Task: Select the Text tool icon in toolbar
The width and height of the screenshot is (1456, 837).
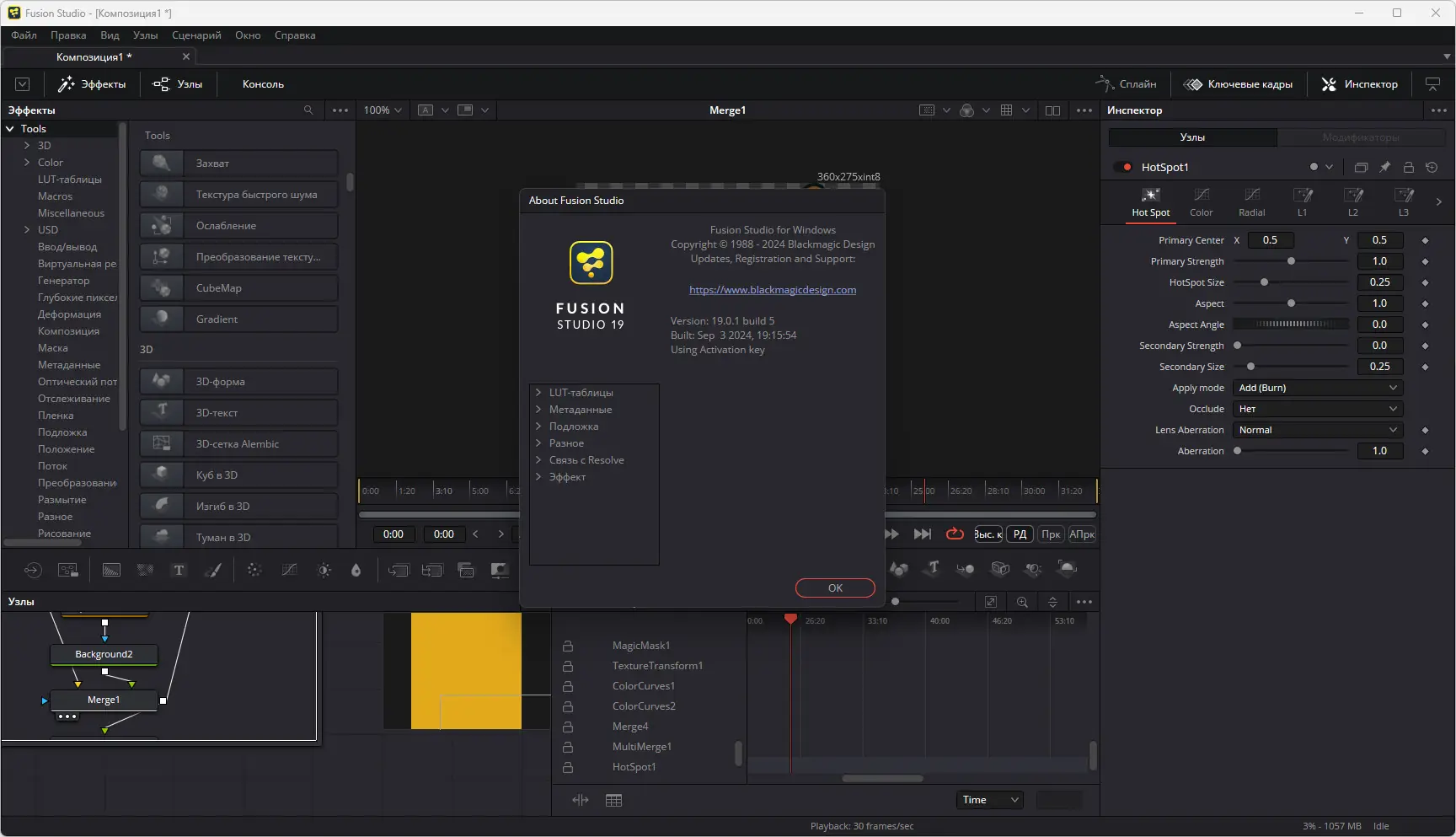Action: [179, 571]
